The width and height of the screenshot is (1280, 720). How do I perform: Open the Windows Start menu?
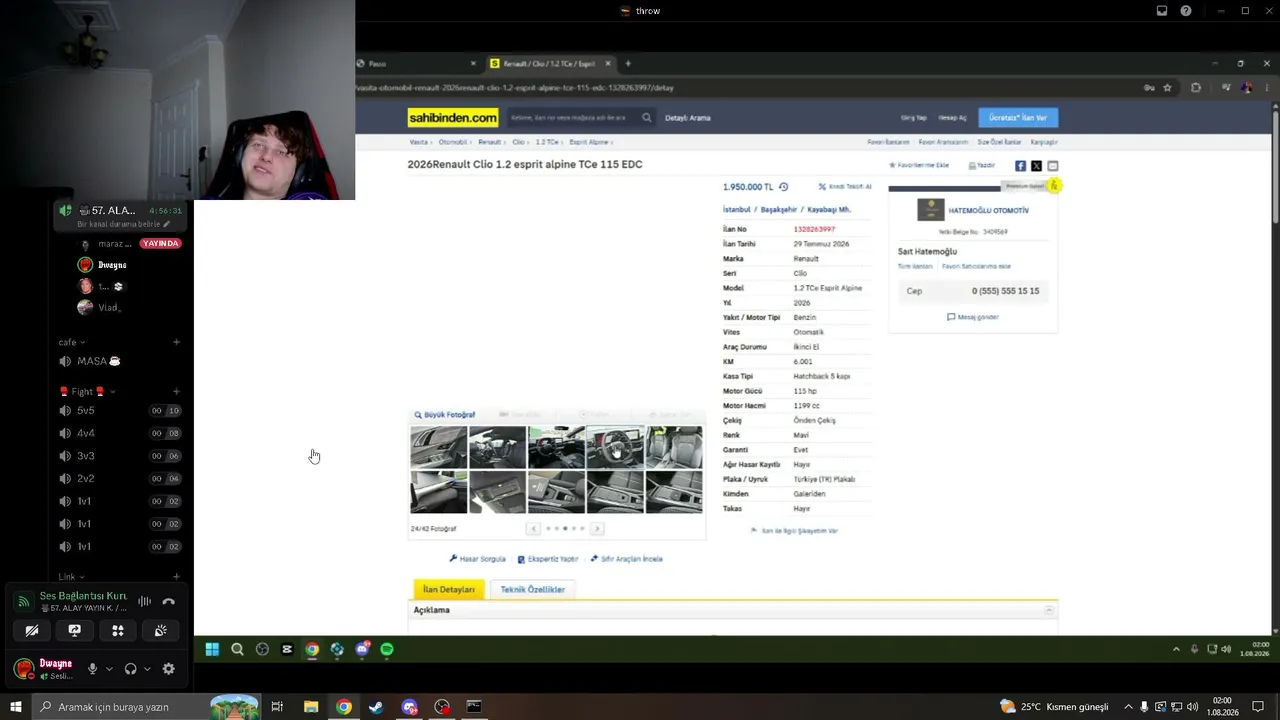[15, 707]
